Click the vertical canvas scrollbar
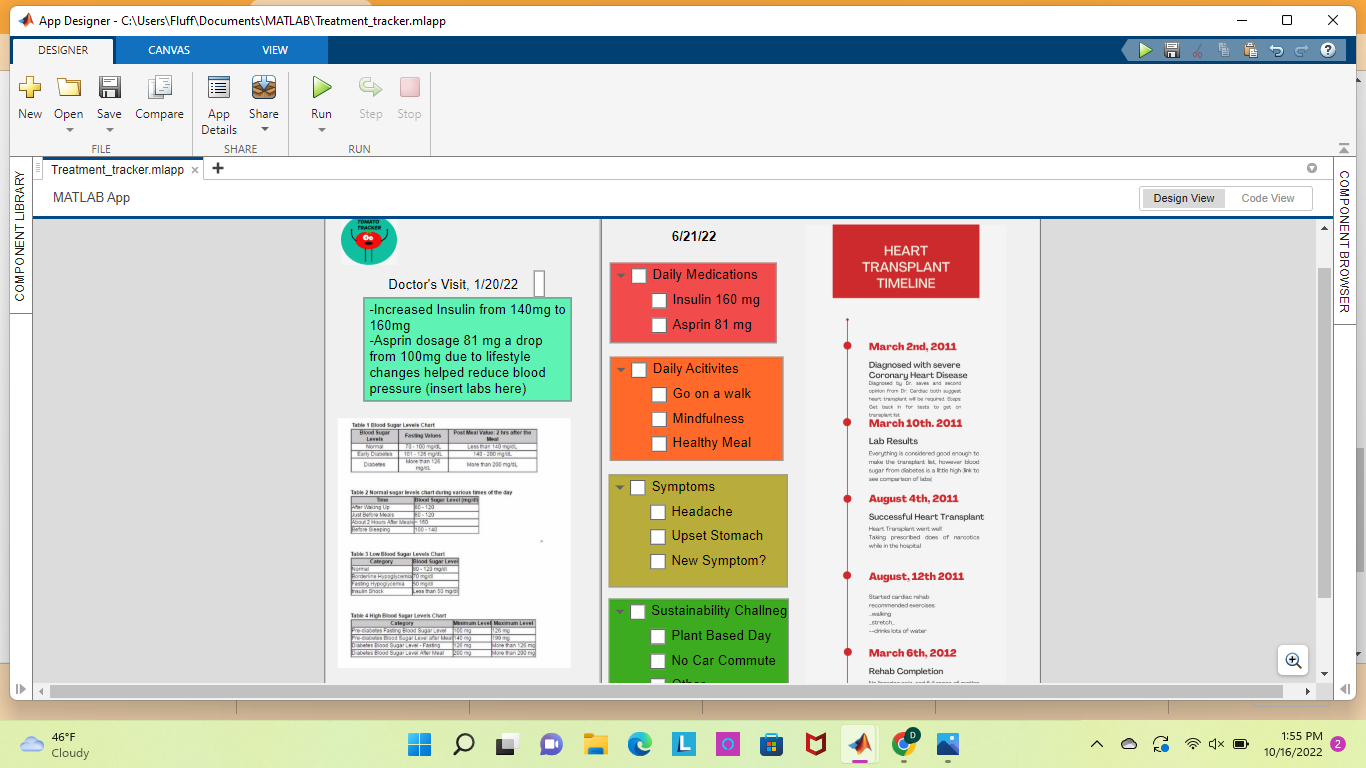 coord(1324,433)
